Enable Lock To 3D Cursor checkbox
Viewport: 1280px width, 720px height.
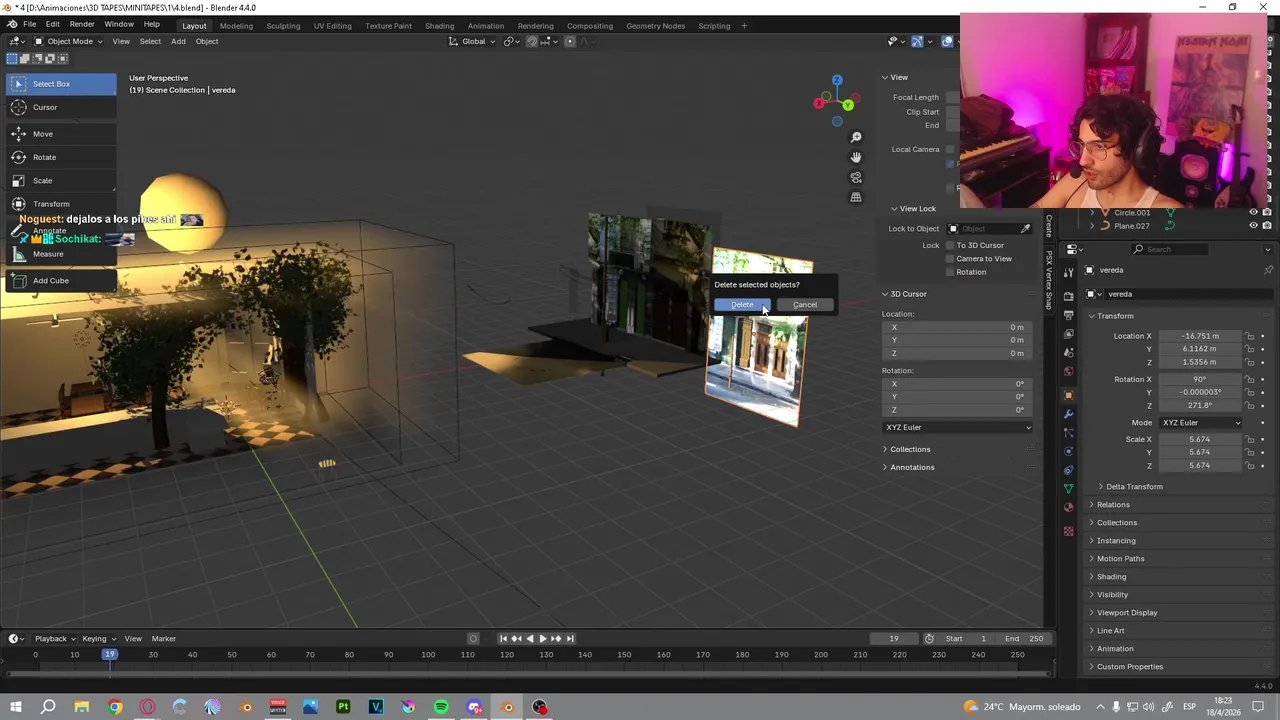pyautogui.click(x=950, y=245)
